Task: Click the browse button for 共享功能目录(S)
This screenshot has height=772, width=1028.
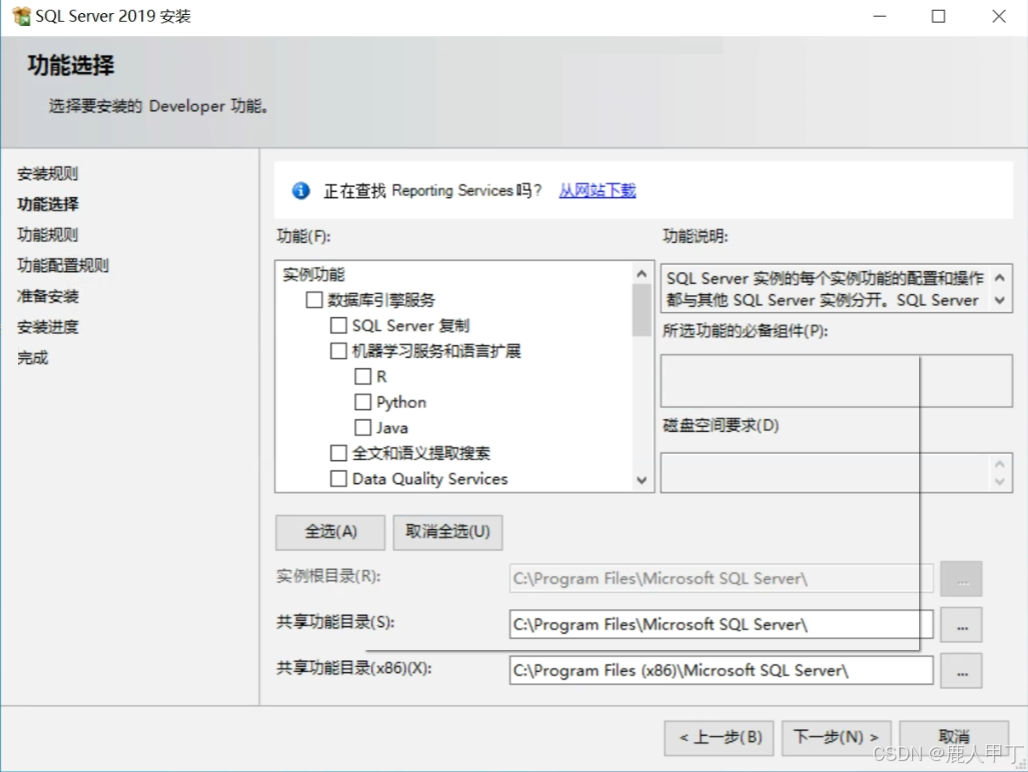Action: [x=960, y=624]
